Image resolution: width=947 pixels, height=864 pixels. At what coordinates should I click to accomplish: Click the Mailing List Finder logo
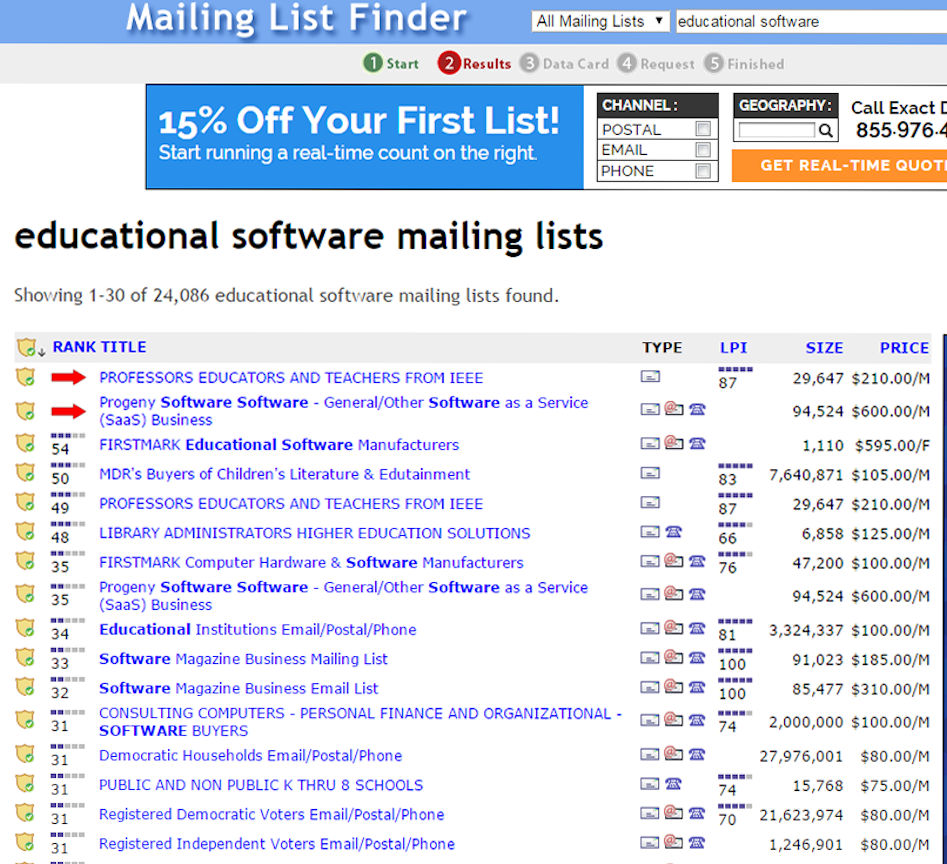click(296, 18)
